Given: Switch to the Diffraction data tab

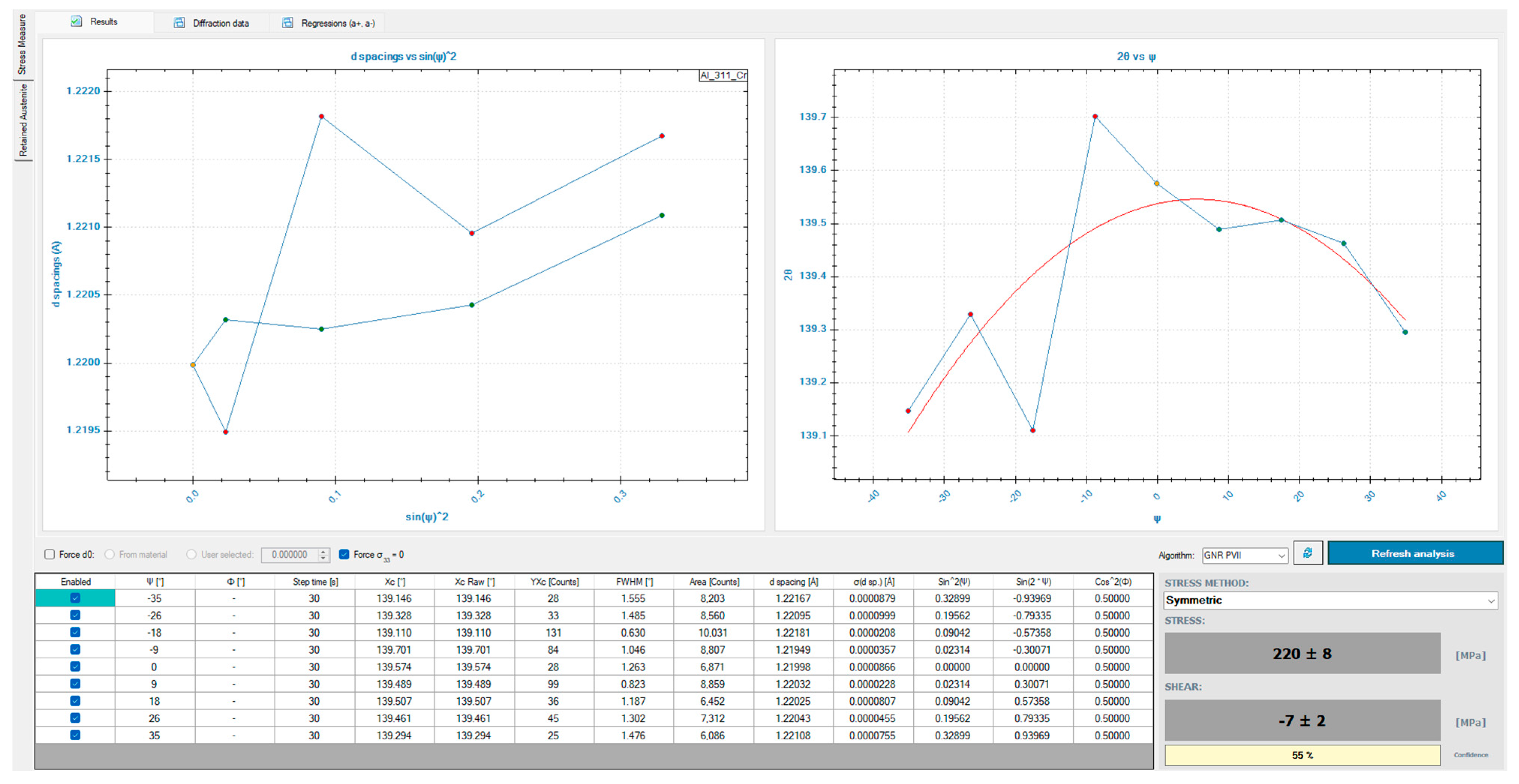Looking at the screenshot, I should (x=220, y=23).
